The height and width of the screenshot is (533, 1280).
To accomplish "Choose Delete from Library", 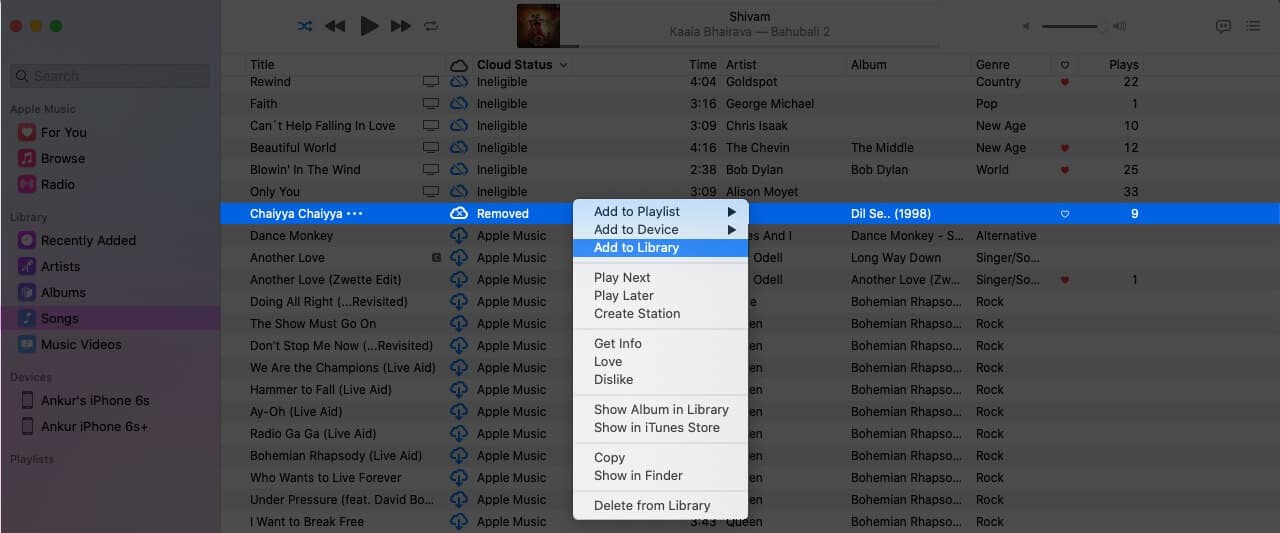I will coord(660,505).
